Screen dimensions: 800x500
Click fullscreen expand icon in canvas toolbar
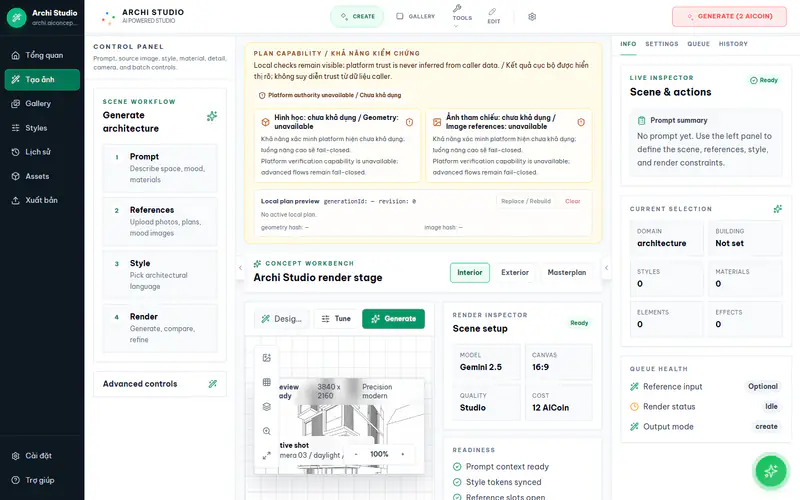click(266, 456)
